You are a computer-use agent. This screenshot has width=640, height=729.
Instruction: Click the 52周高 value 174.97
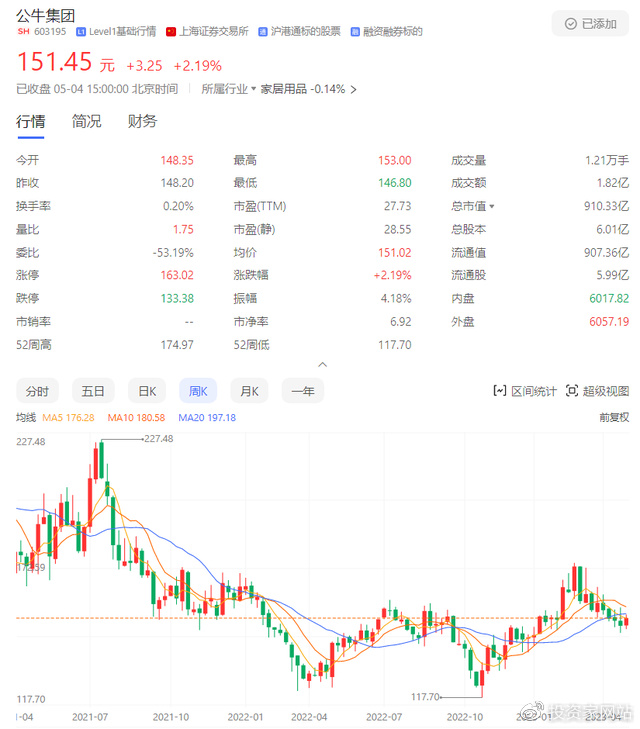[x=177, y=345]
